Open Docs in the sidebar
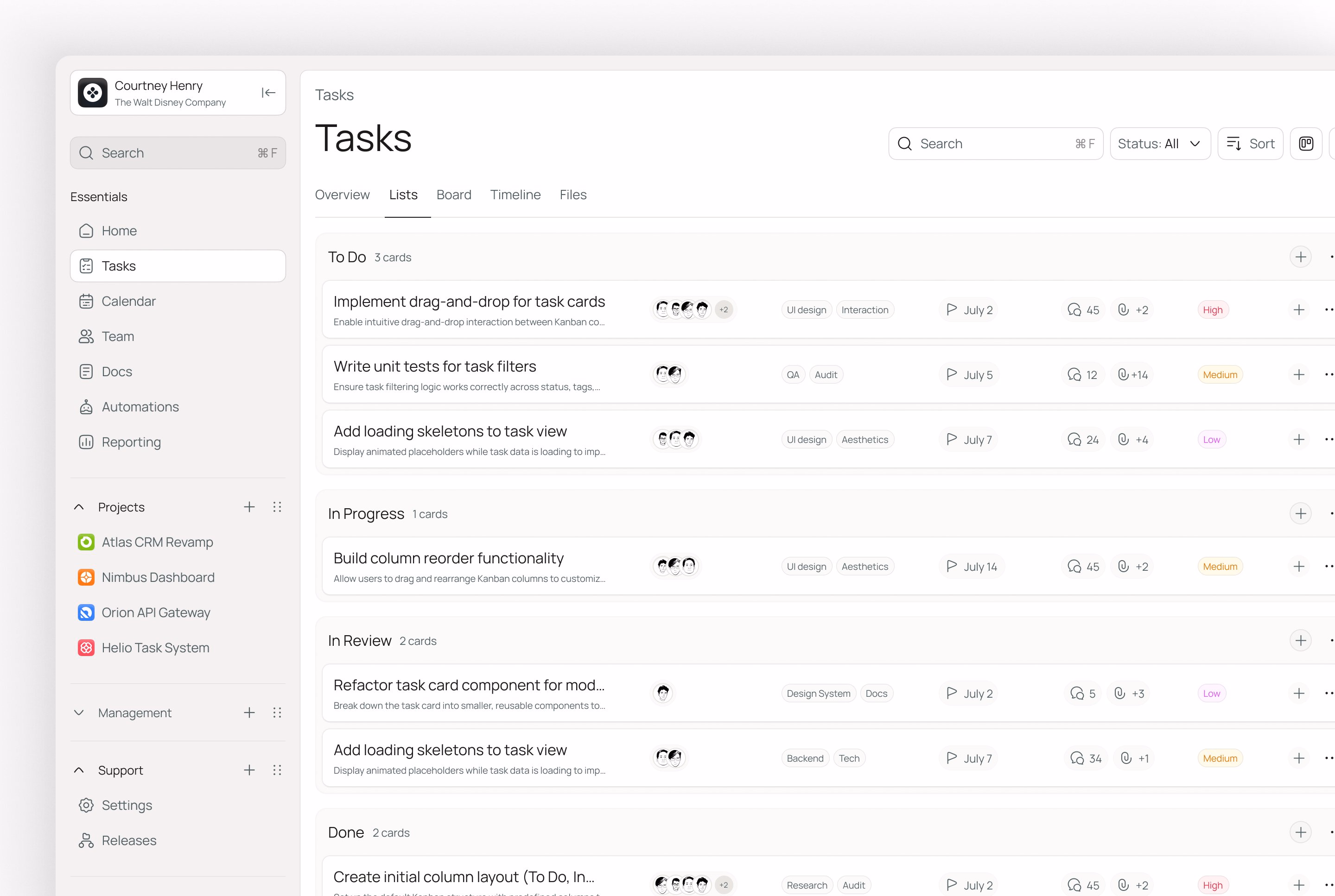 (x=178, y=372)
